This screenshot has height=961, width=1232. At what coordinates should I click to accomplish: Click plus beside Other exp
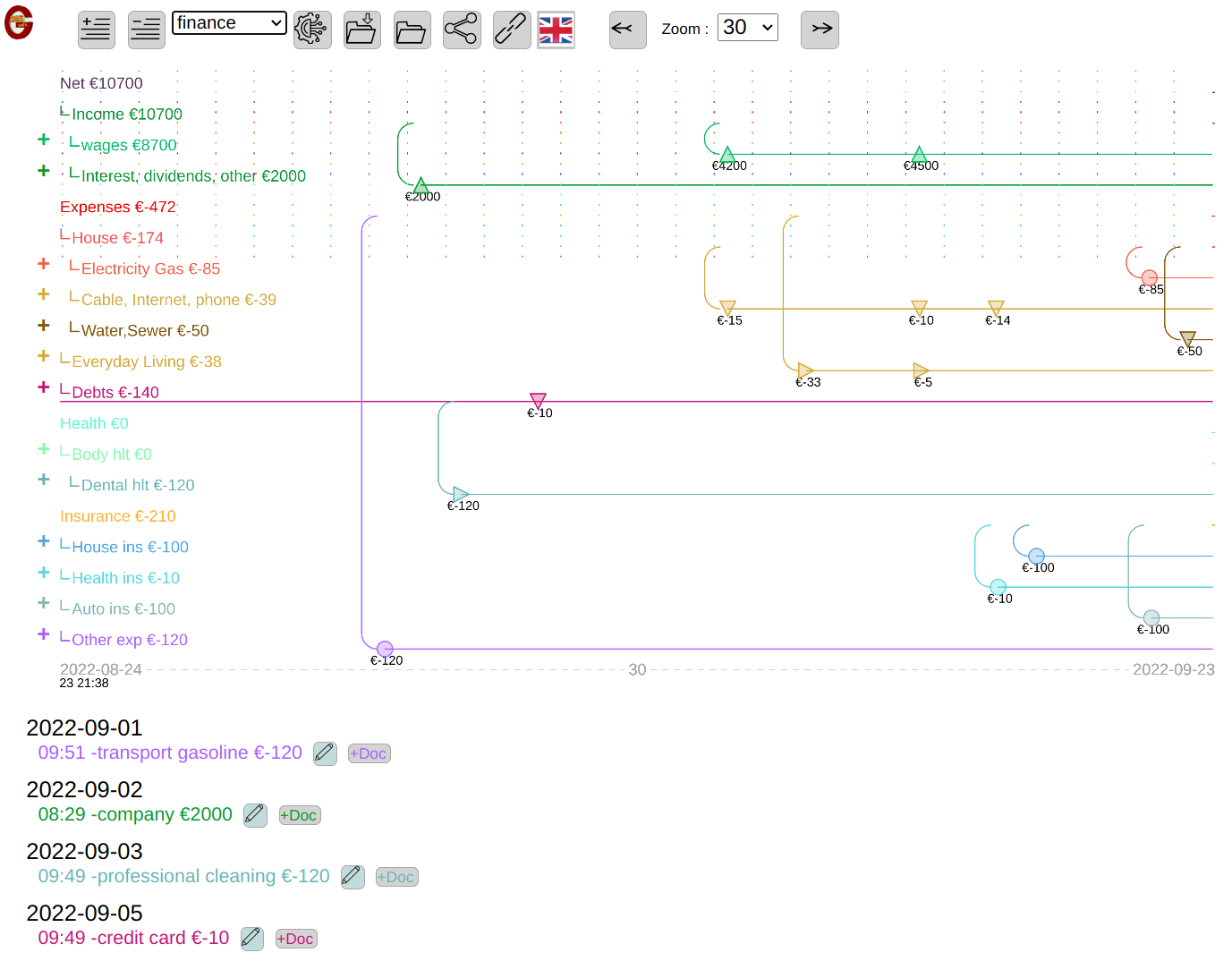(43, 634)
